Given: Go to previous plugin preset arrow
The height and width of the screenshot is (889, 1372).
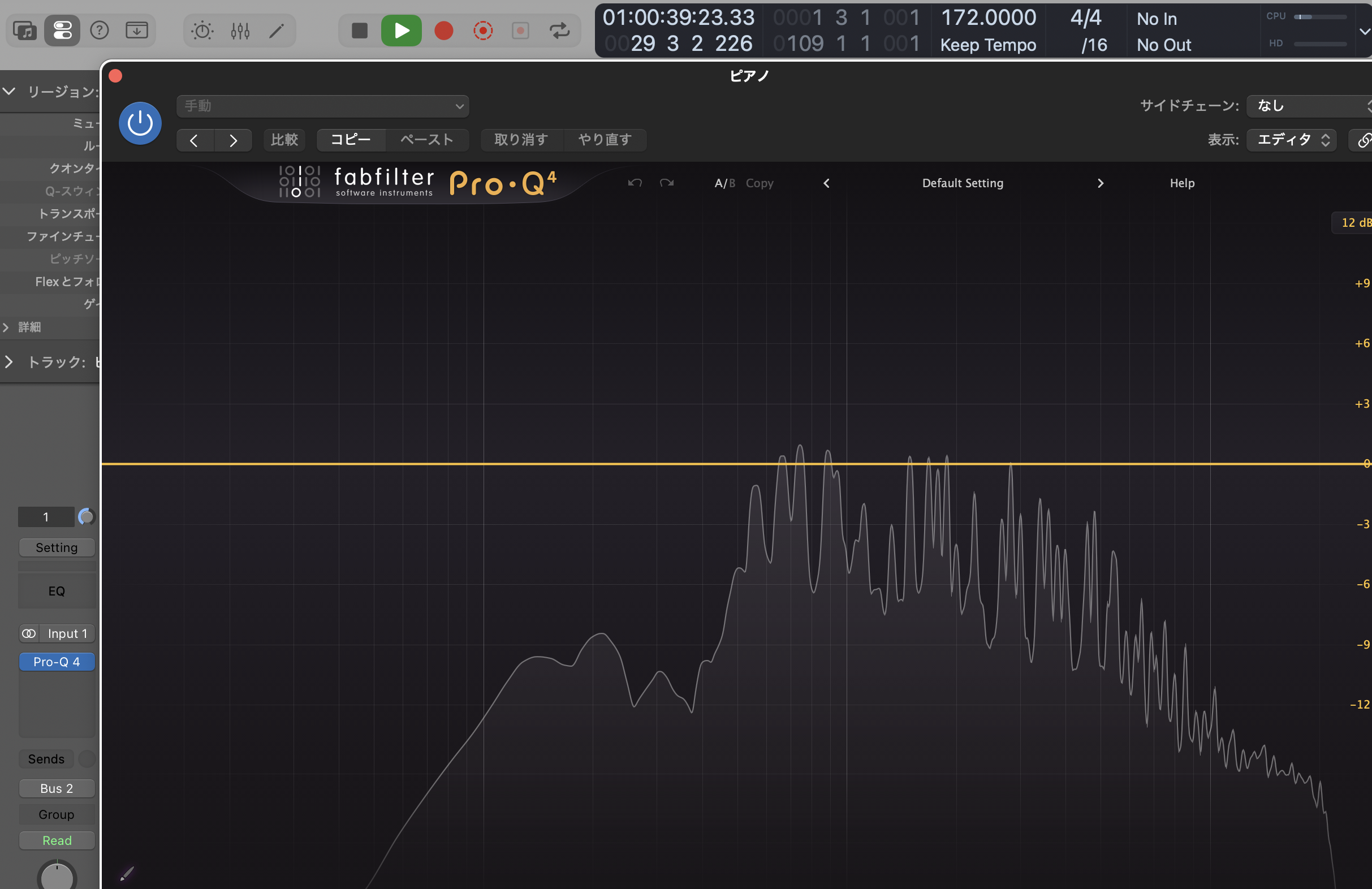Looking at the screenshot, I should coord(195,140).
